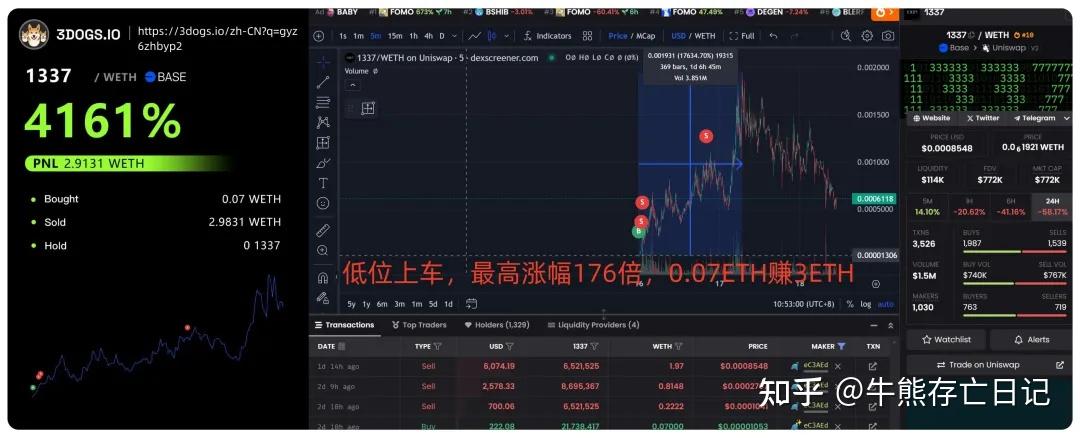Open quick search in chart toolbar
This screenshot has height=438, width=1080.
pos(846,36)
